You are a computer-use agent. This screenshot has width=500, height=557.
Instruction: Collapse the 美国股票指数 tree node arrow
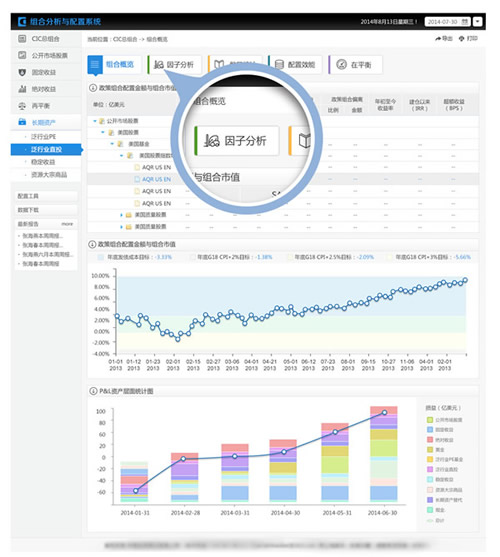point(122,156)
